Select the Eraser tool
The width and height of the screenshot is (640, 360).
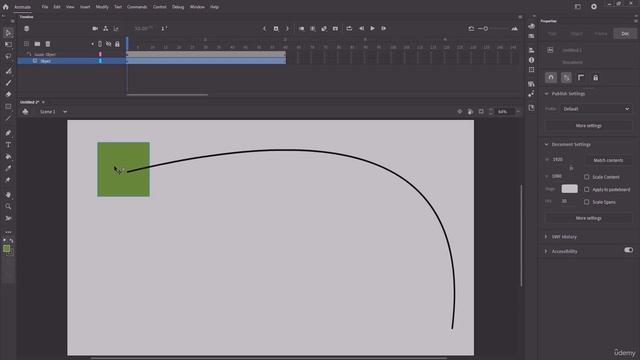click(x=8, y=94)
